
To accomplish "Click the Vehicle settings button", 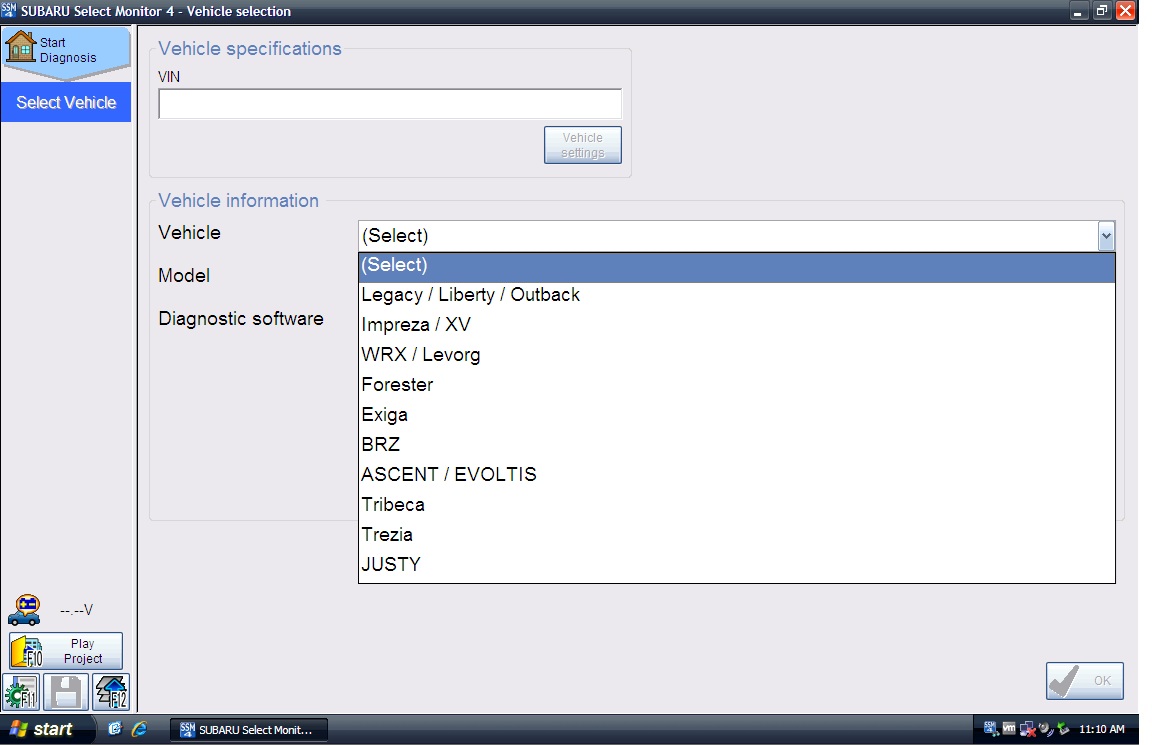I will [583, 145].
